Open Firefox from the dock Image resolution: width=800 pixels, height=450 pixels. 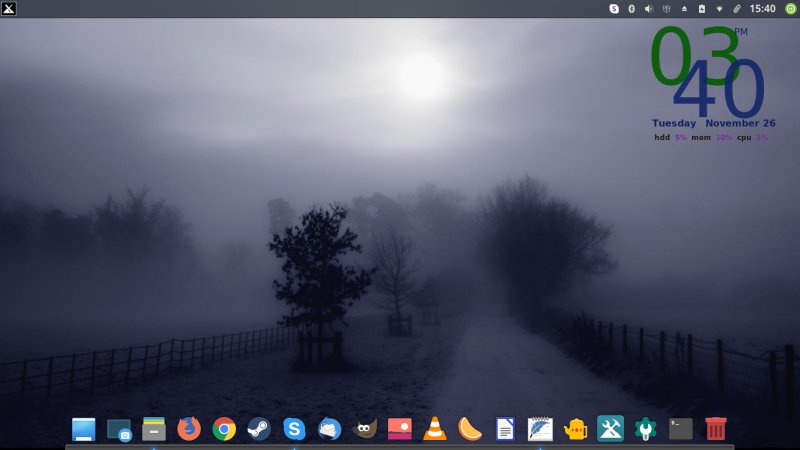188,429
